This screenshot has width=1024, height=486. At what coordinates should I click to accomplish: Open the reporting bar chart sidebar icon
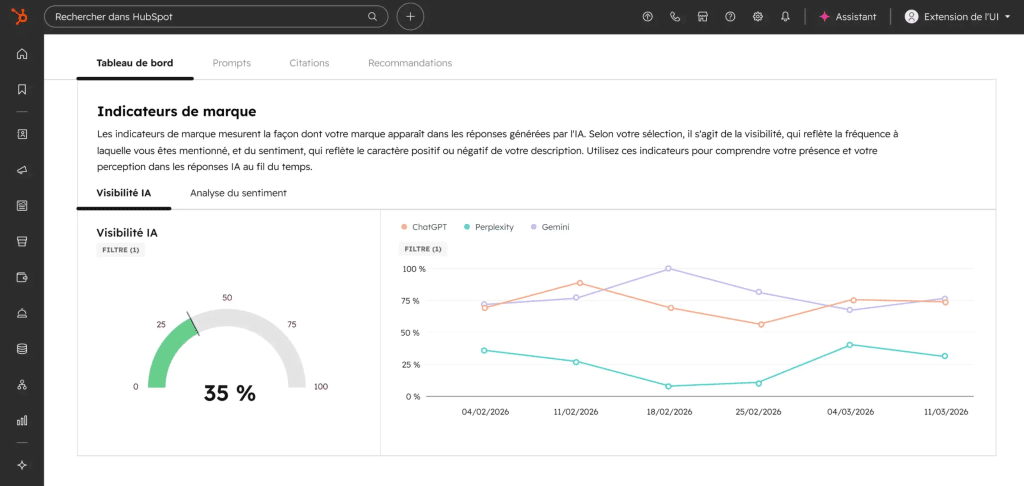coord(22,420)
